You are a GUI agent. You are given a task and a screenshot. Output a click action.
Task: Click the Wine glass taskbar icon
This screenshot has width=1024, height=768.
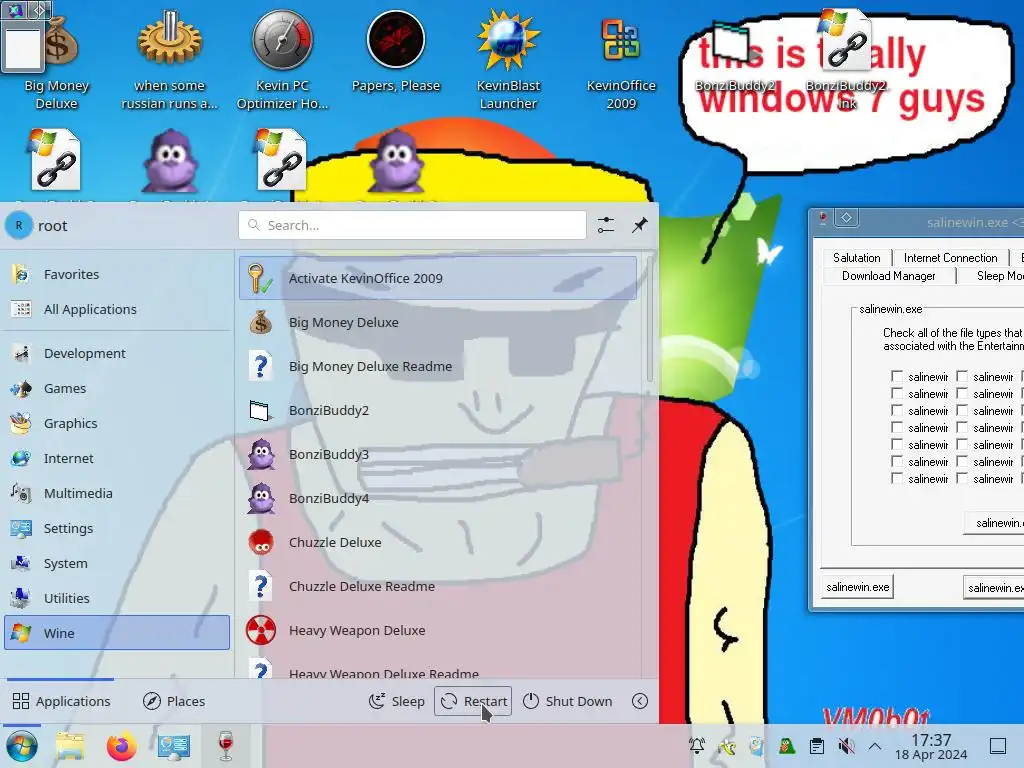[225, 746]
